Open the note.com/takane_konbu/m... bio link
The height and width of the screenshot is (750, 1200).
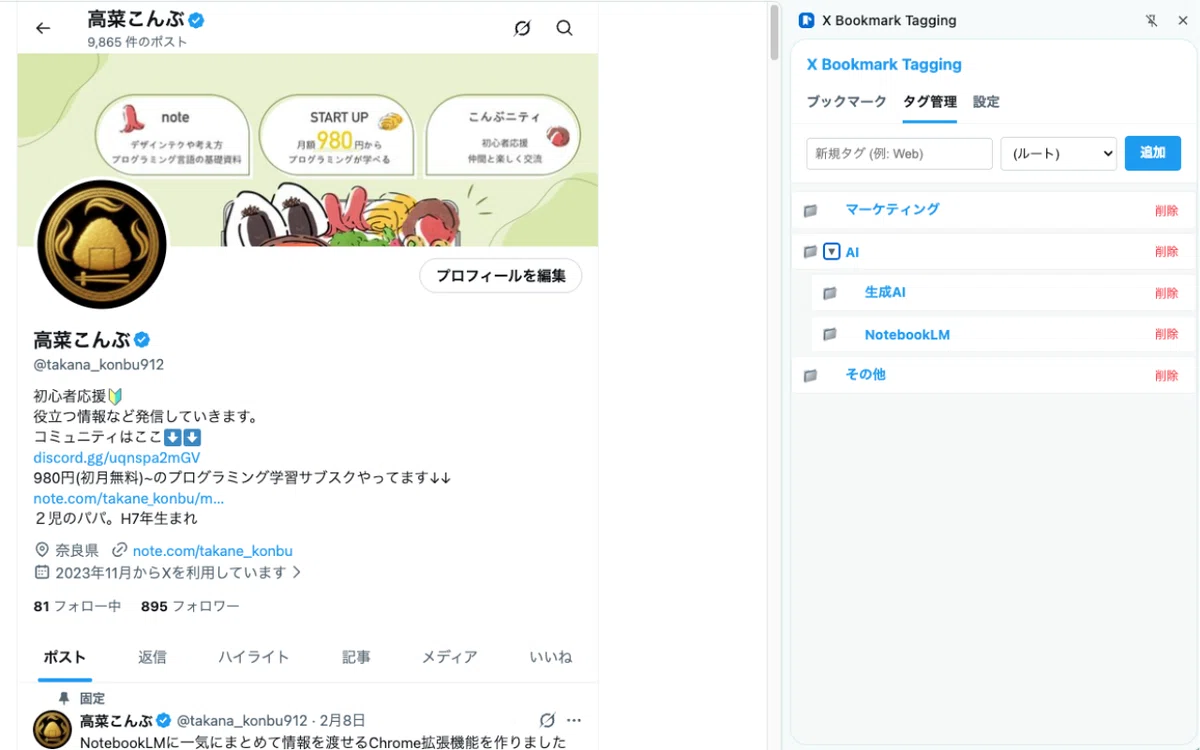click(129, 498)
